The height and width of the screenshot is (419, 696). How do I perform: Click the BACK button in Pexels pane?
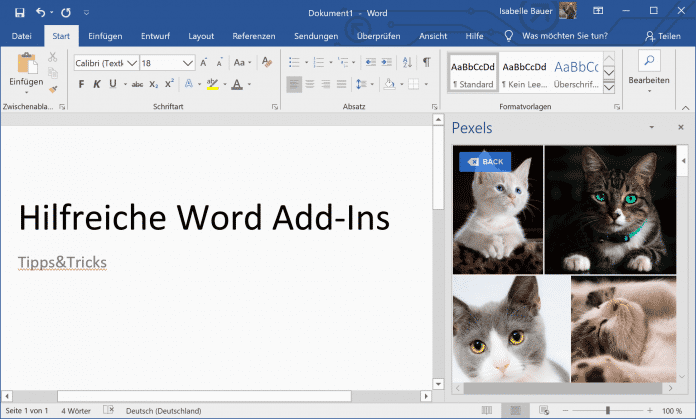(485, 161)
